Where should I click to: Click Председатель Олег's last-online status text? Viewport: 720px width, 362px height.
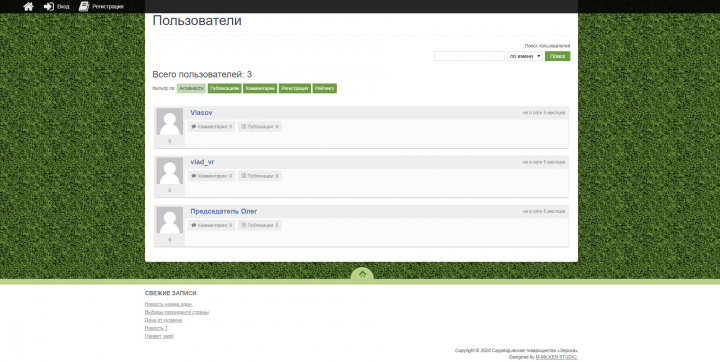[544, 211]
